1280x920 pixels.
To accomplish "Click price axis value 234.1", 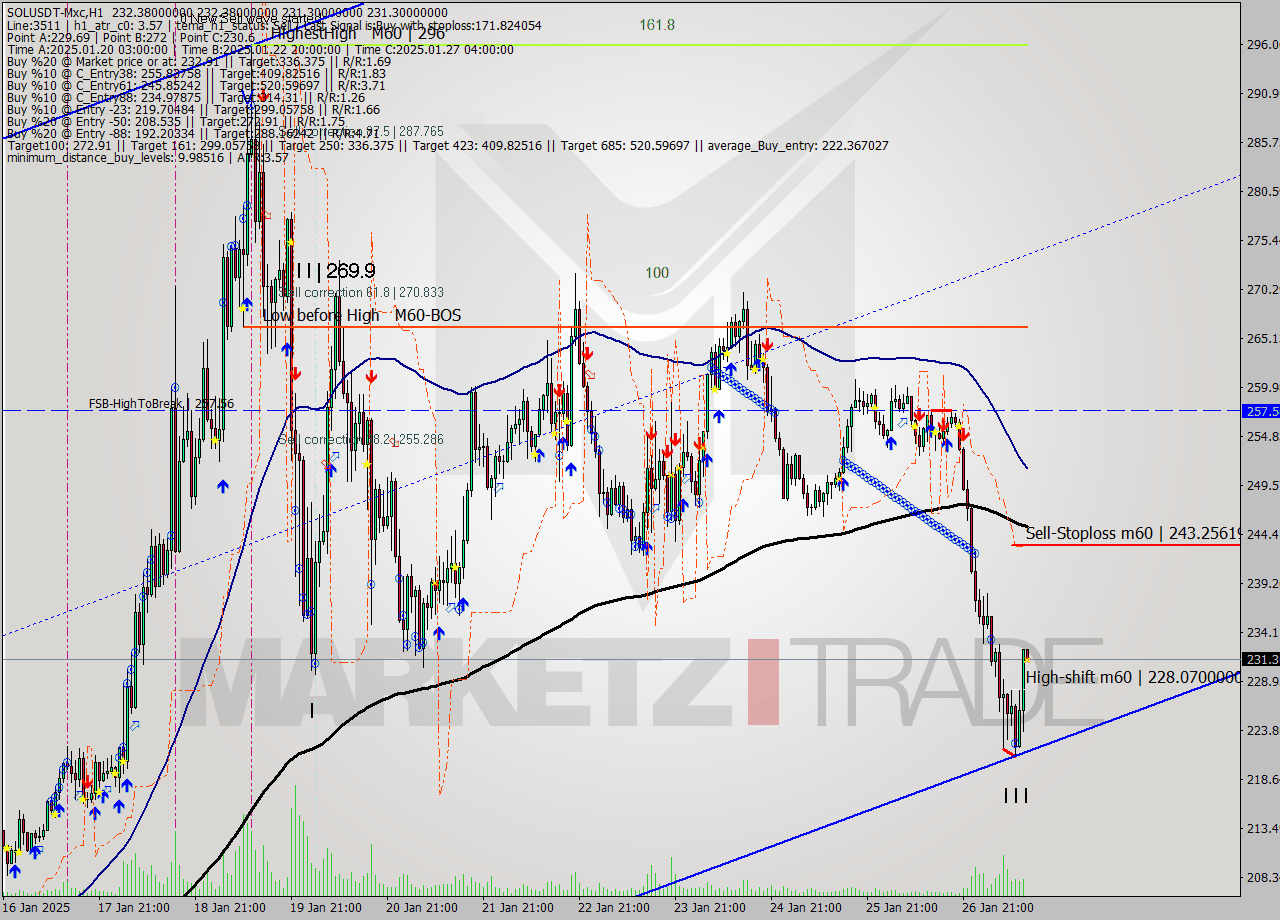I will click(1261, 632).
